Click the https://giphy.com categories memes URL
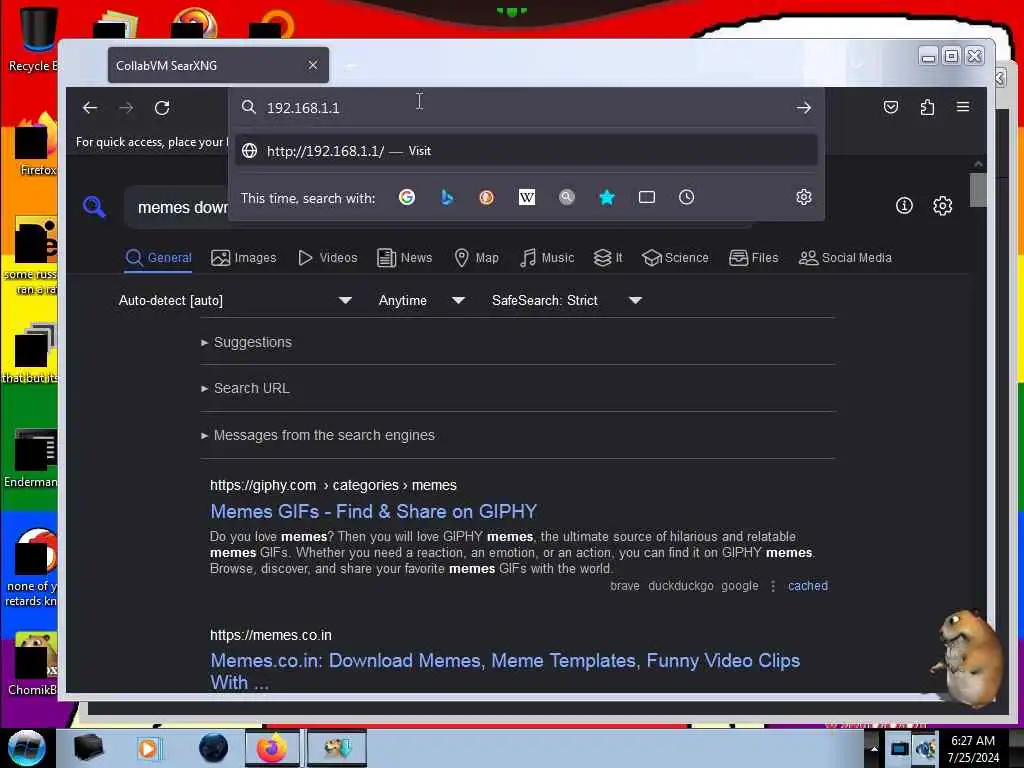The image size is (1024, 768). [x=333, y=485]
